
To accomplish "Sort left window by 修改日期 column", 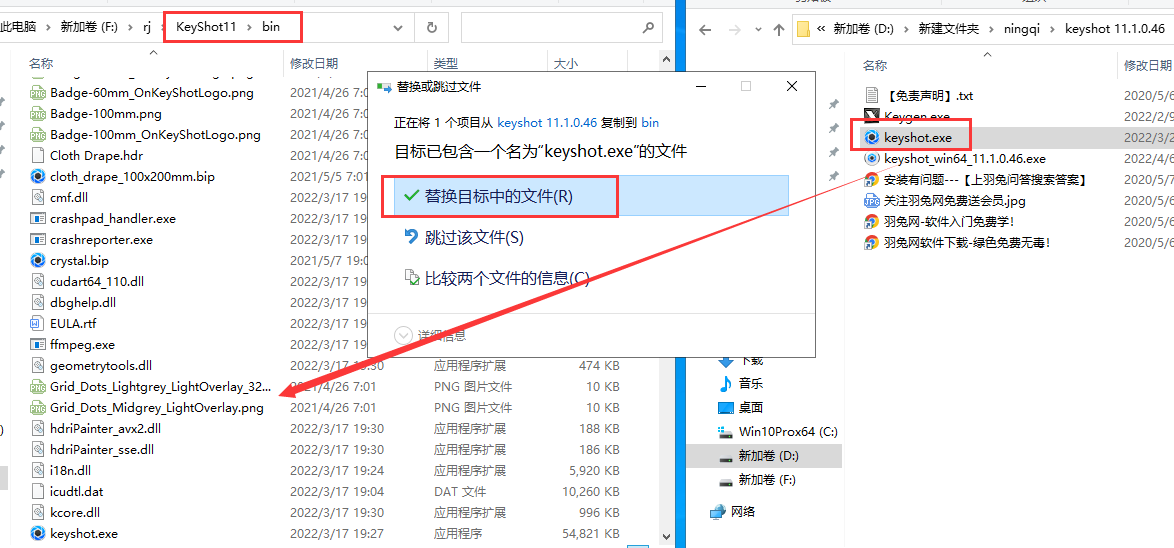I will [x=314, y=64].
